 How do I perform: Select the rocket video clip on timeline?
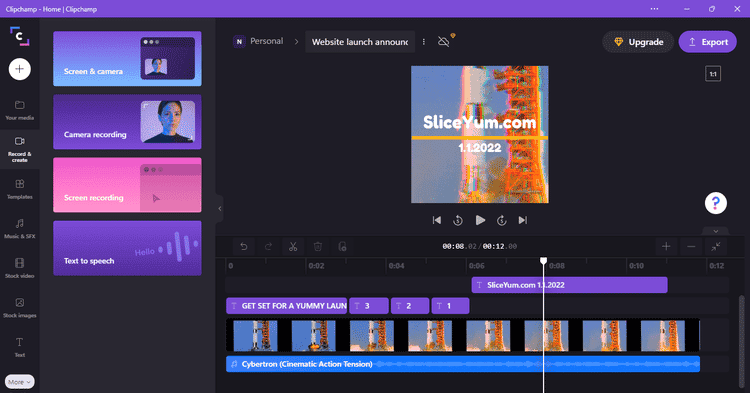(x=463, y=336)
